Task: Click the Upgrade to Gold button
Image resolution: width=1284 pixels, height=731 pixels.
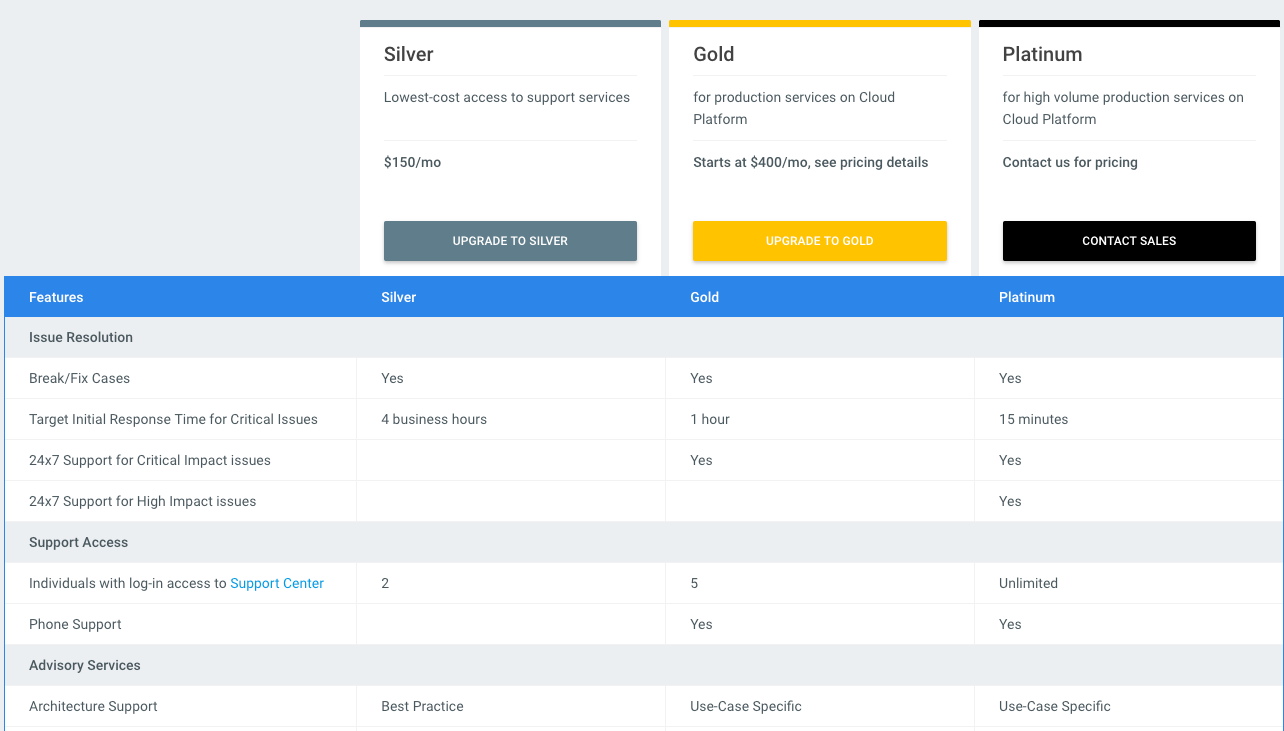Action: tap(820, 241)
